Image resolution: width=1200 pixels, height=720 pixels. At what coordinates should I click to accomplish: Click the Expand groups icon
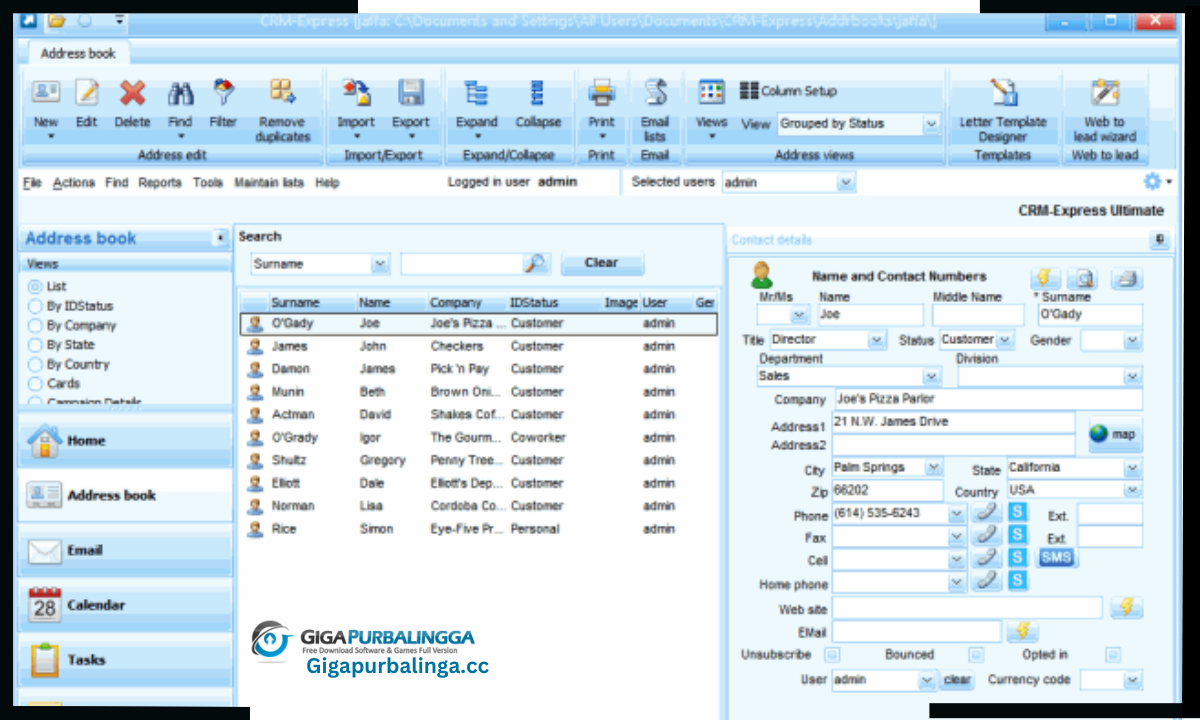click(x=477, y=94)
